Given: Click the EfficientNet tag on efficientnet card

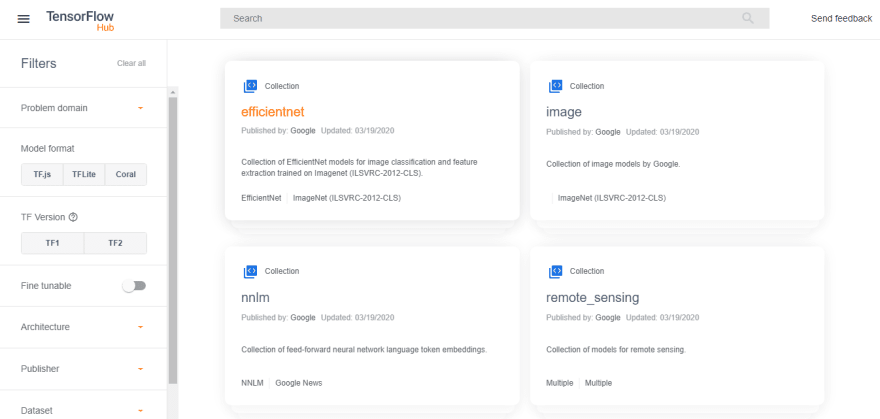Looking at the screenshot, I should [261, 198].
